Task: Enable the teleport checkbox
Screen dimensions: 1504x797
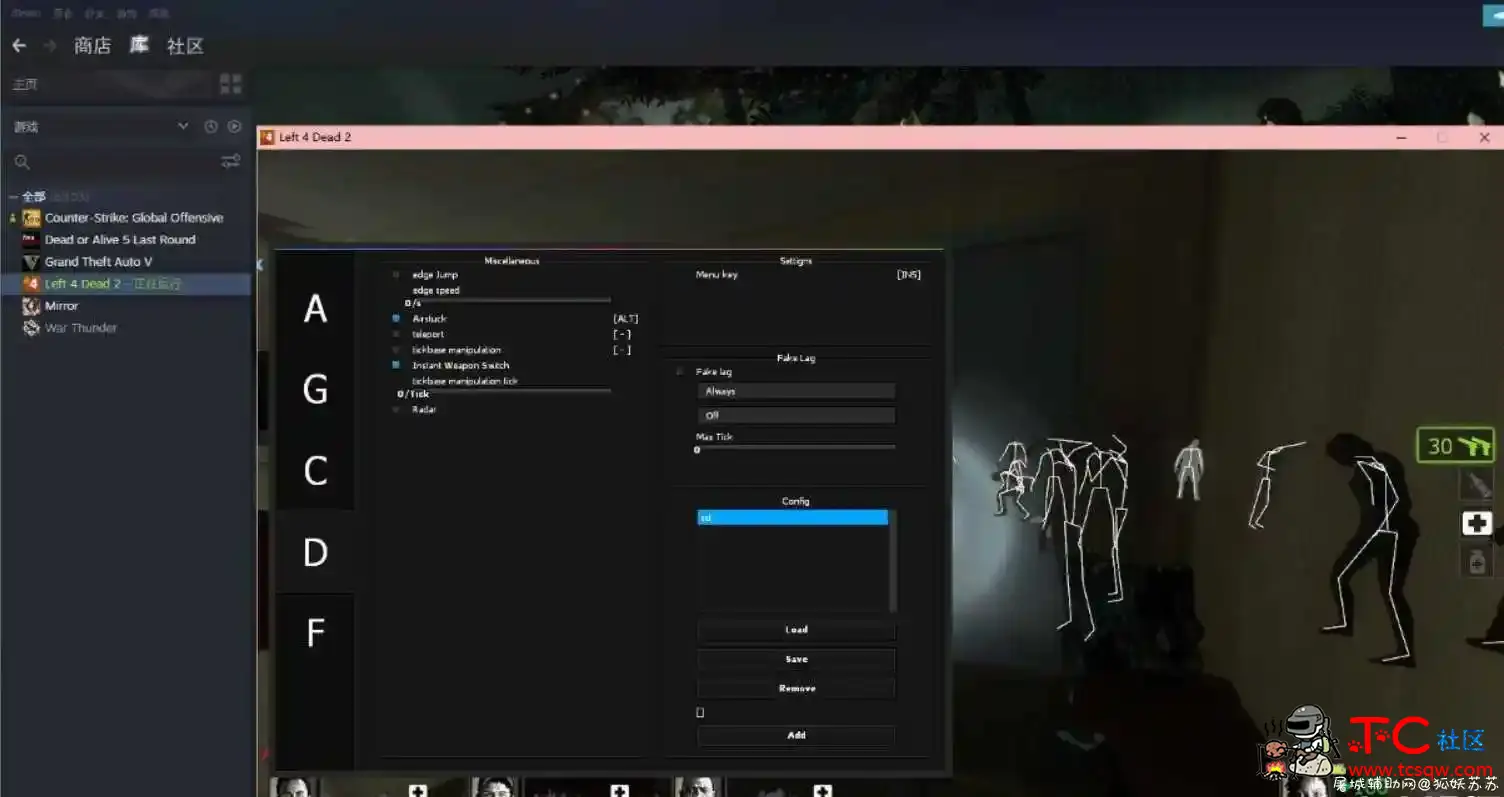Action: (396, 334)
